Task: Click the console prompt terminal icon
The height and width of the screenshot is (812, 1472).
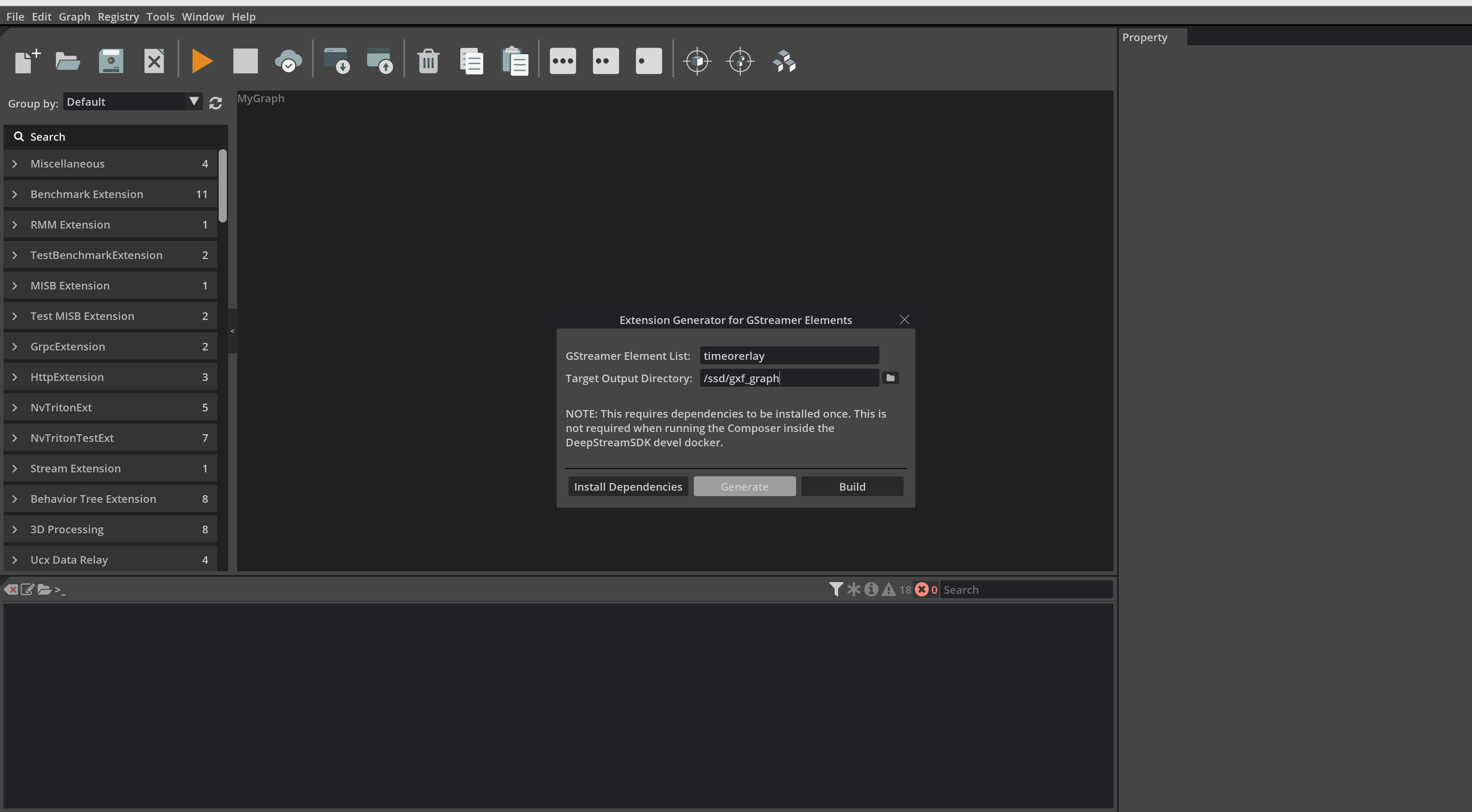Action: [60, 590]
